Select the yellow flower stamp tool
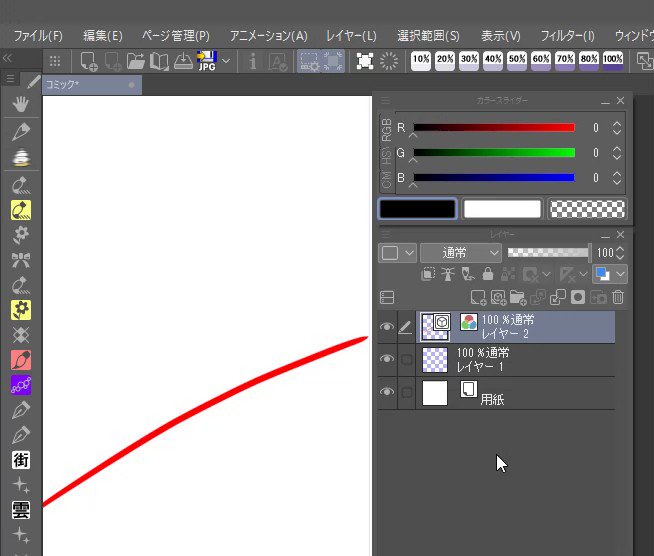The image size is (654, 556). [21, 310]
